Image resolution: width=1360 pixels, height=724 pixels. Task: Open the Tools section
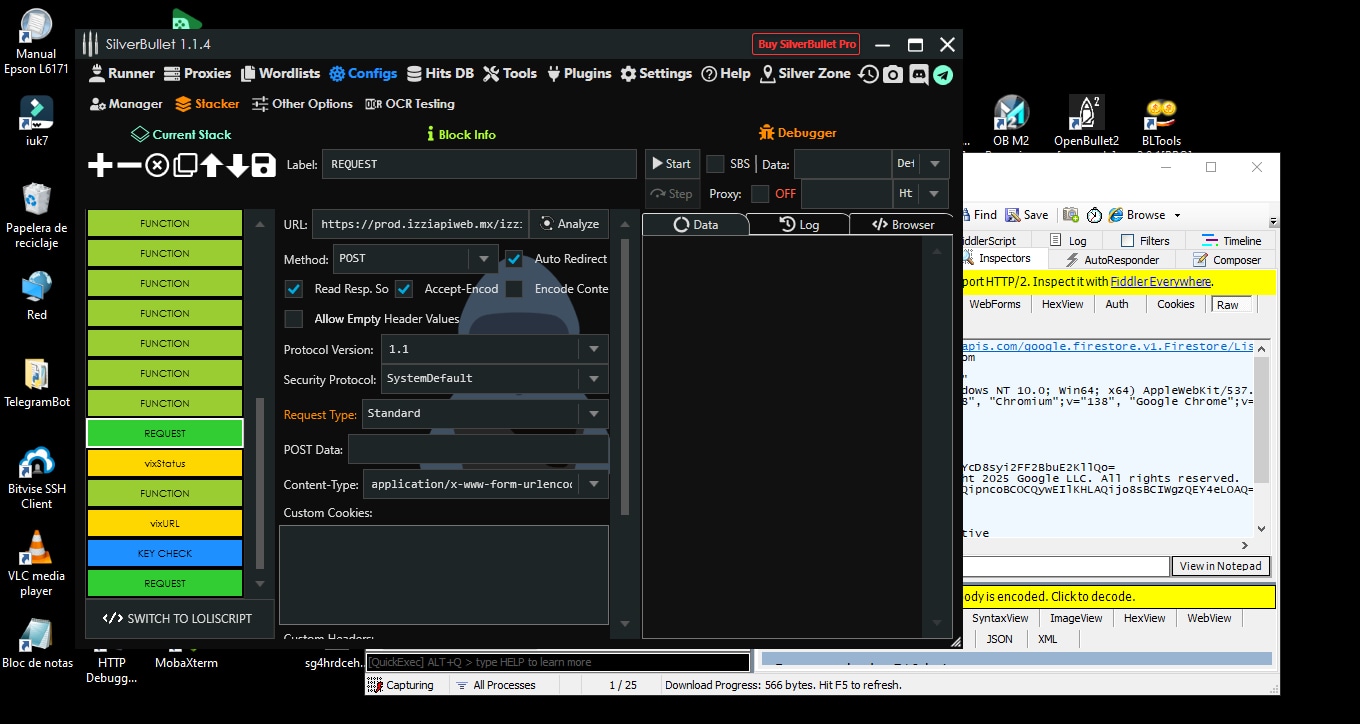point(510,73)
